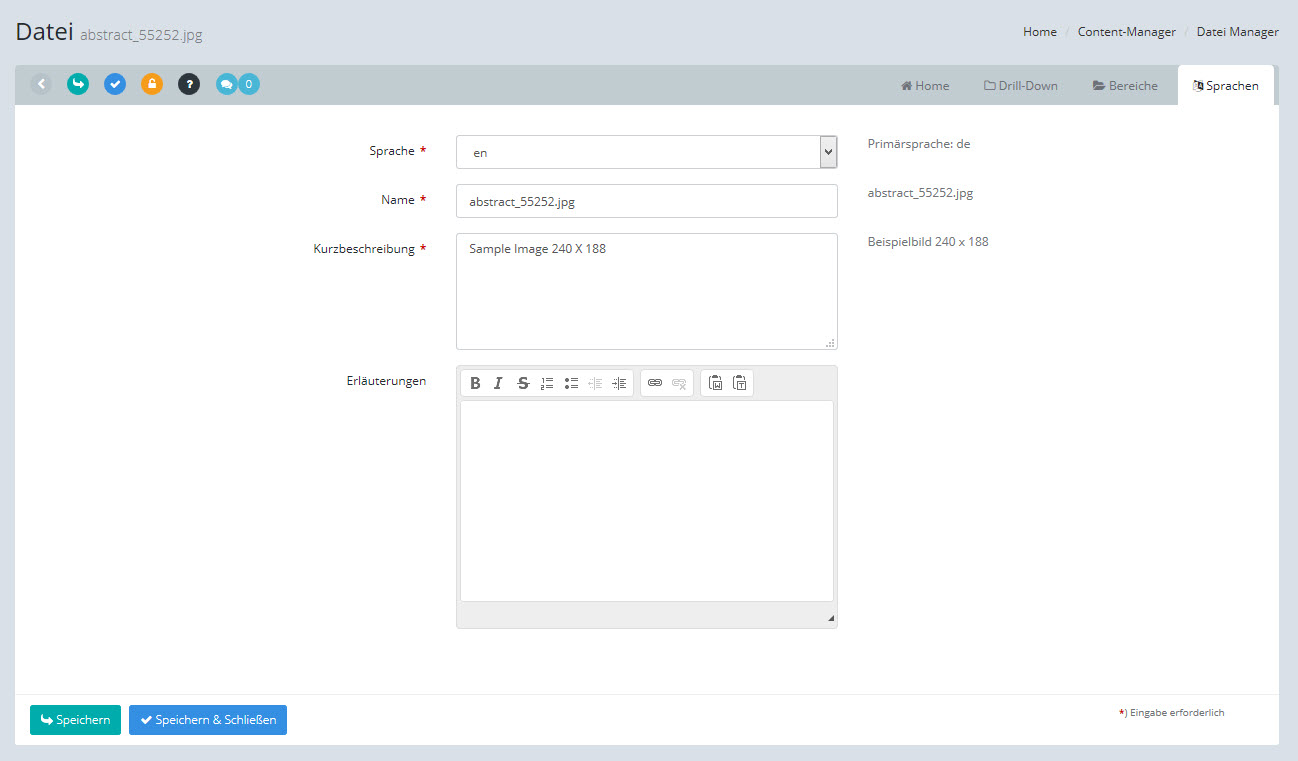This screenshot has height=761, width=1298.
Task: Click the orange unlock icon
Action: click(x=152, y=85)
